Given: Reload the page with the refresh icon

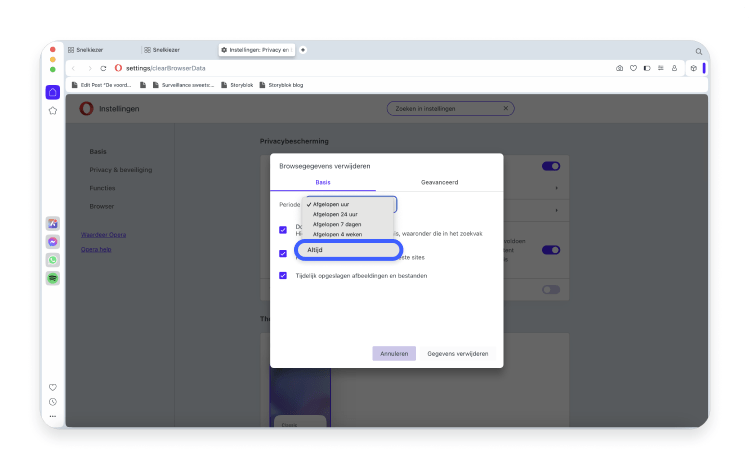Looking at the screenshot, I should (103, 68).
